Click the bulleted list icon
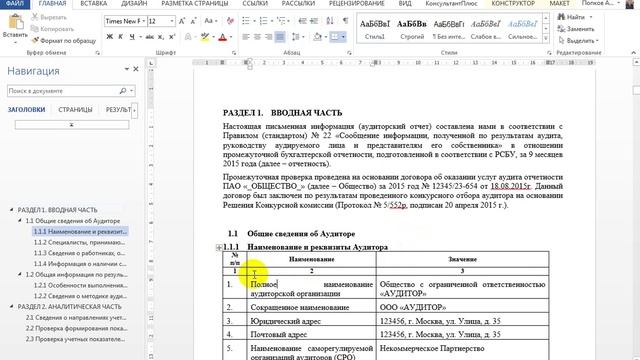 (x=245, y=21)
